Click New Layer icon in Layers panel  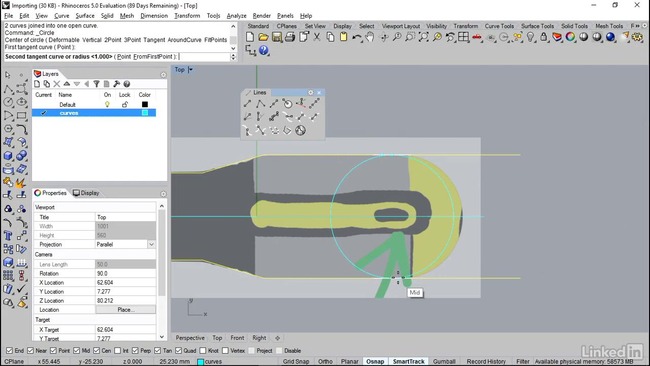pyautogui.click(x=37, y=84)
